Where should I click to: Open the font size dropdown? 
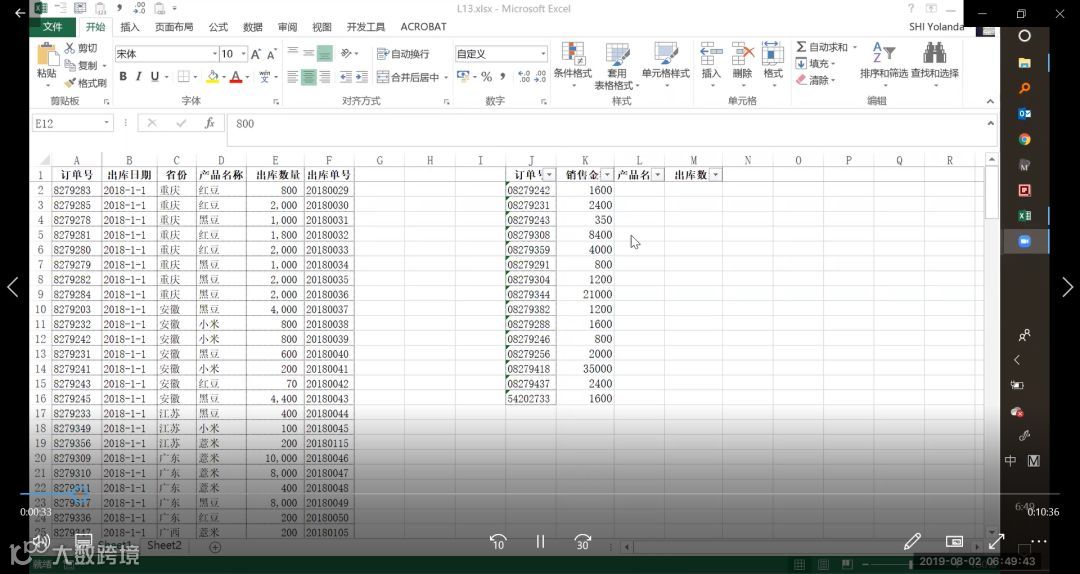pos(243,54)
